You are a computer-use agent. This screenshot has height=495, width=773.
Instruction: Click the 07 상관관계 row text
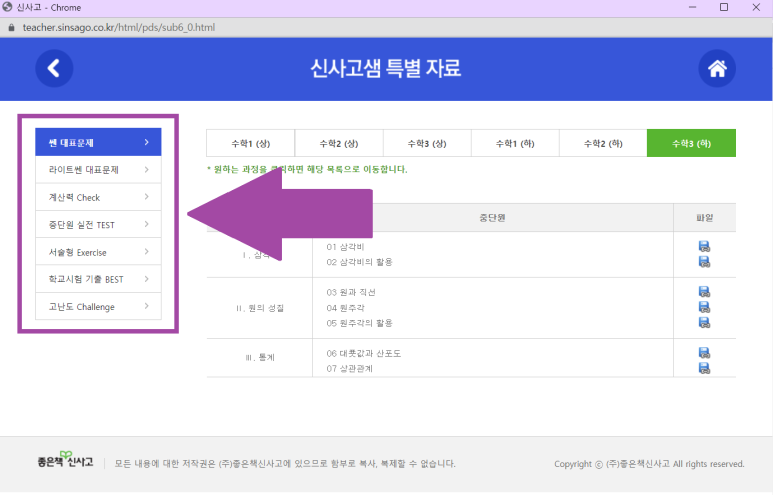click(350, 369)
